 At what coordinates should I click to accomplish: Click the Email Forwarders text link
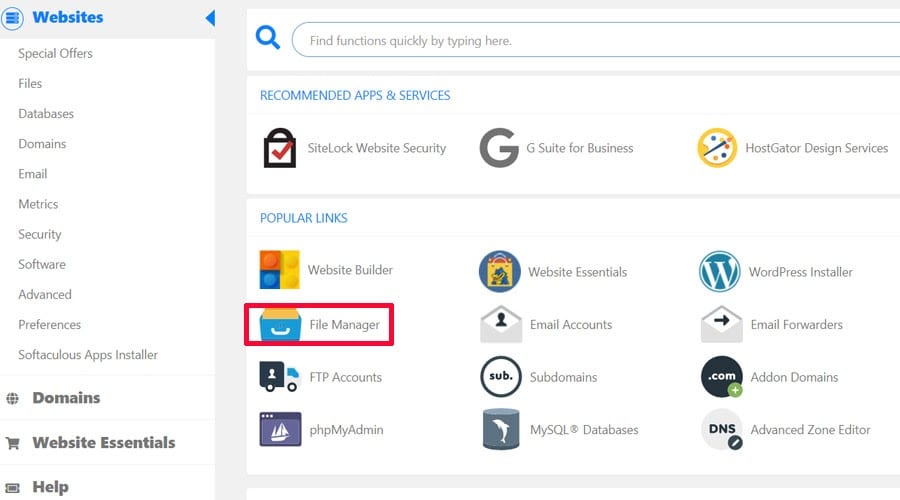pyautogui.click(x=797, y=324)
